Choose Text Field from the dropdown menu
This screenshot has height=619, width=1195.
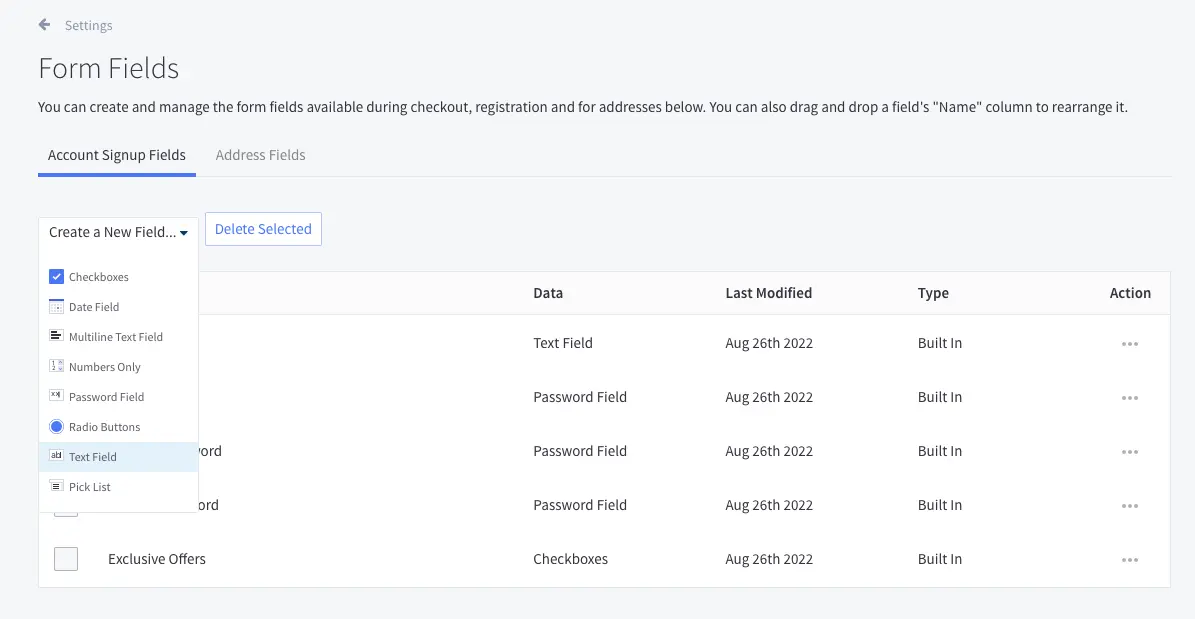(93, 457)
